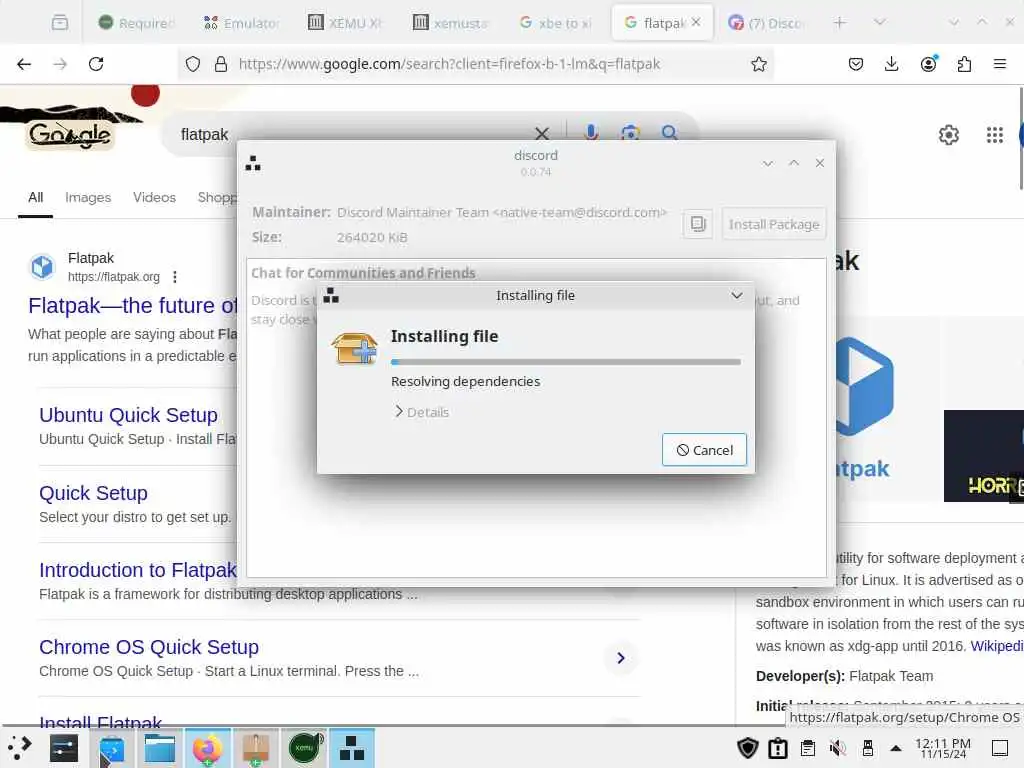Click the Google search box with flatpak
The height and width of the screenshot is (768, 1024).
(353, 134)
